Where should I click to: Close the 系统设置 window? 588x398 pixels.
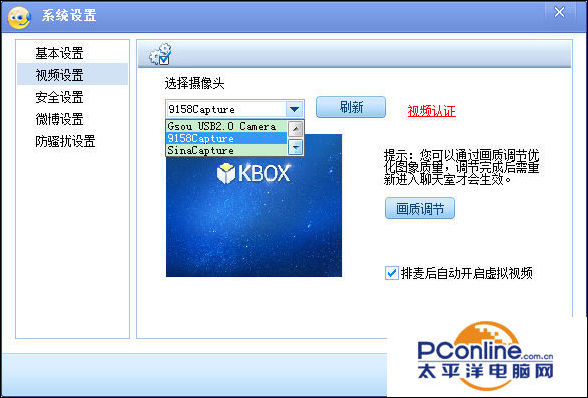tap(559, 12)
